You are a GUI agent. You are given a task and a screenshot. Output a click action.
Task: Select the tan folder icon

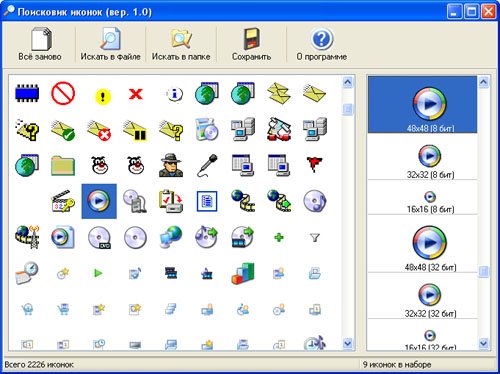63,165
